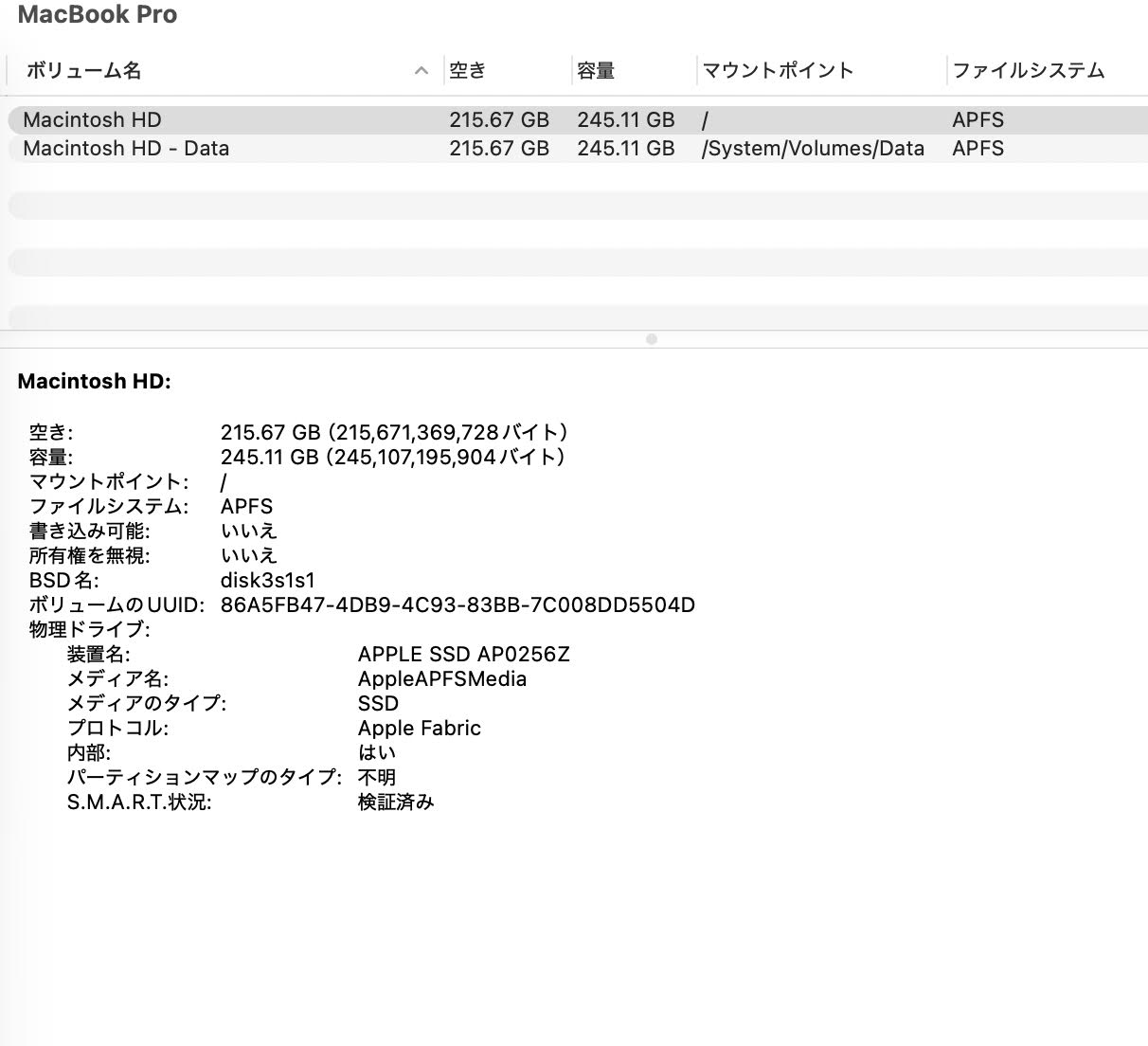
Task: Click the ファイルシステム column header
Action: 1028,70
